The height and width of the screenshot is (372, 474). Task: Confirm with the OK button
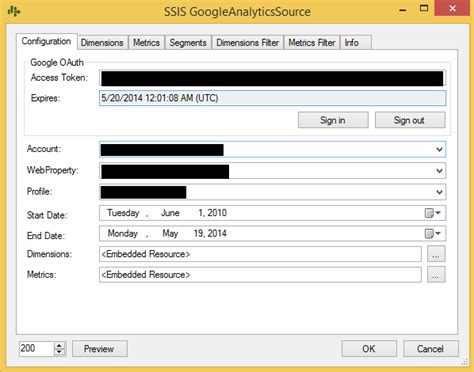click(x=369, y=349)
